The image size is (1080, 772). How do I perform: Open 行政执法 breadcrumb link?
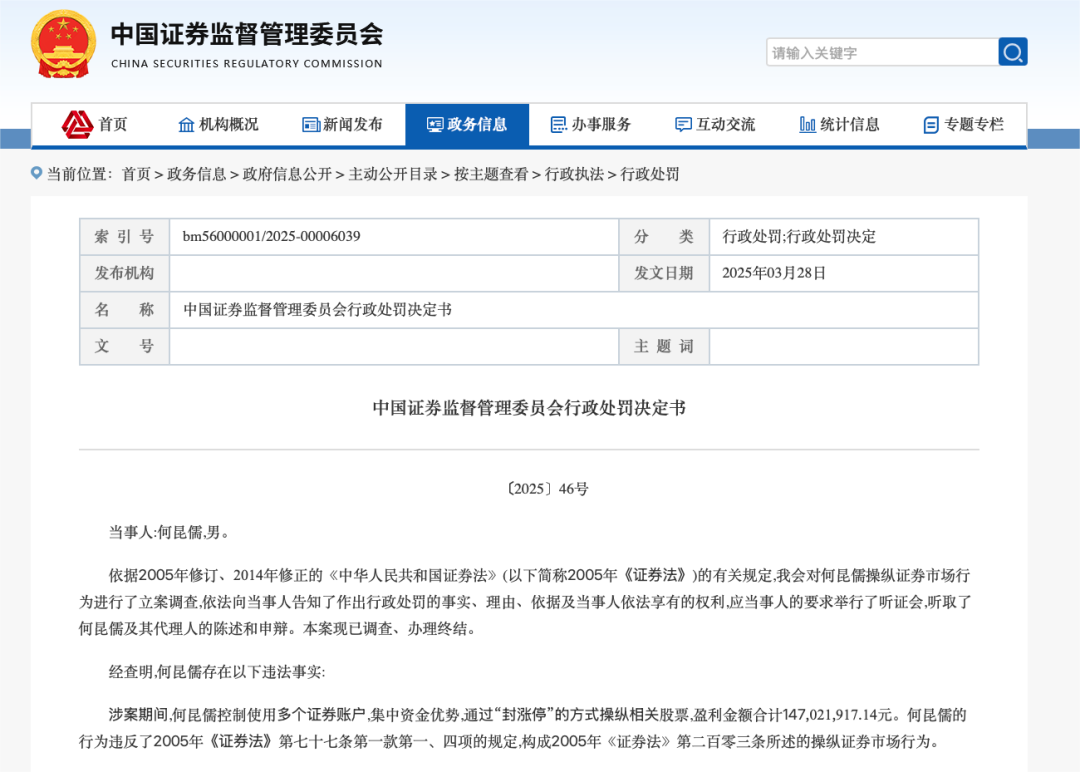click(x=574, y=174)
